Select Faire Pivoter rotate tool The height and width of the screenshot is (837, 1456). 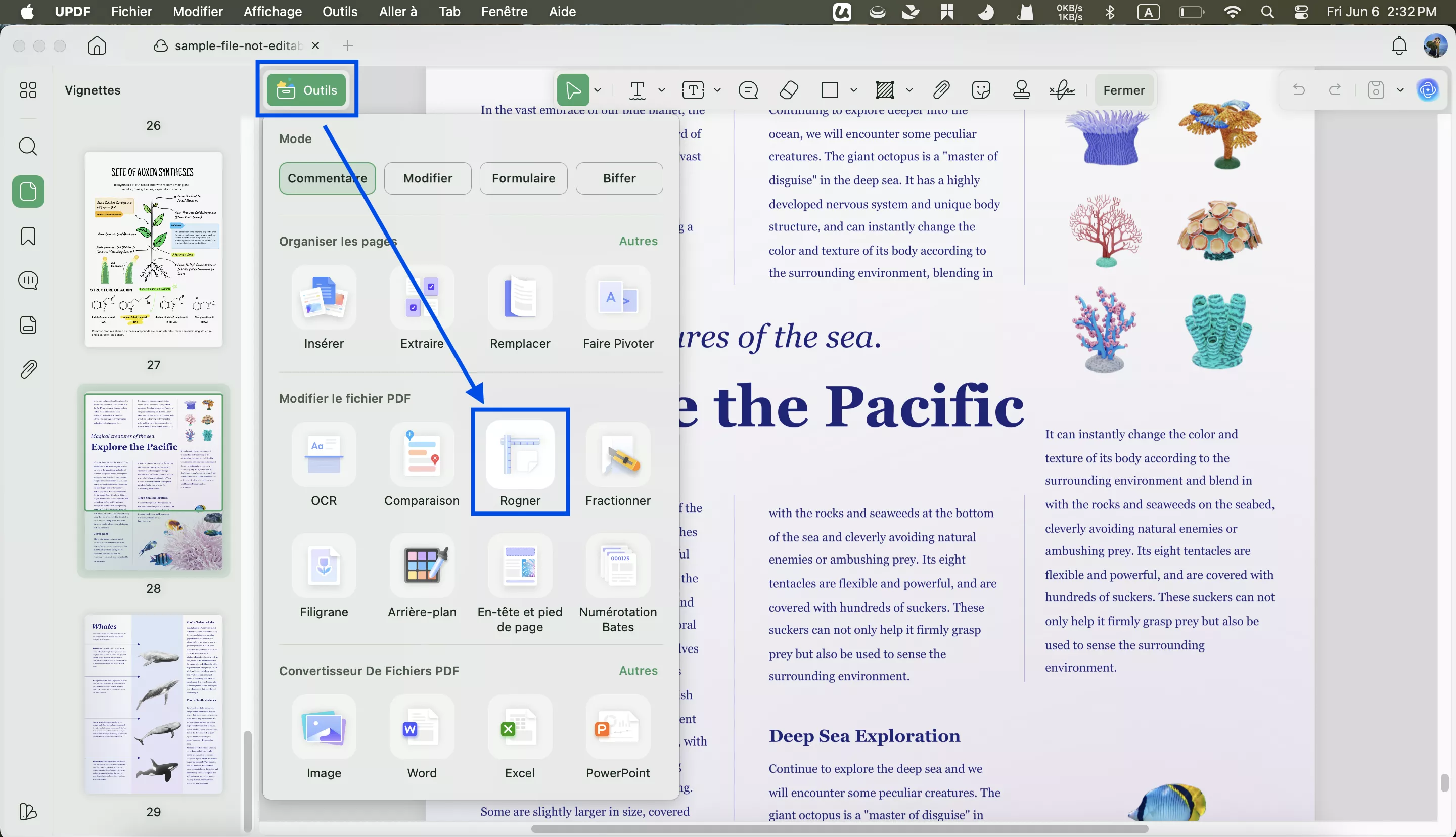point(618,307)
